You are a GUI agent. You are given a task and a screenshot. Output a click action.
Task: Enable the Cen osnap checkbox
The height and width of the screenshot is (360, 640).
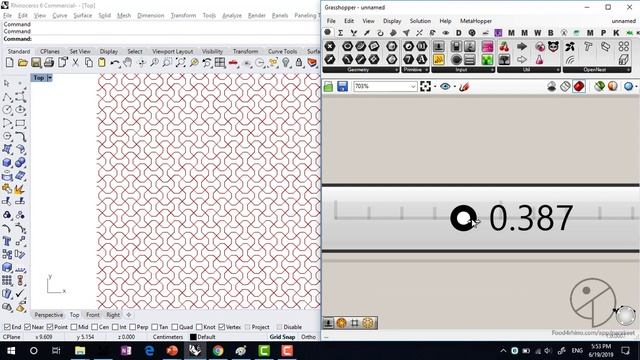(x=95, y=327)
